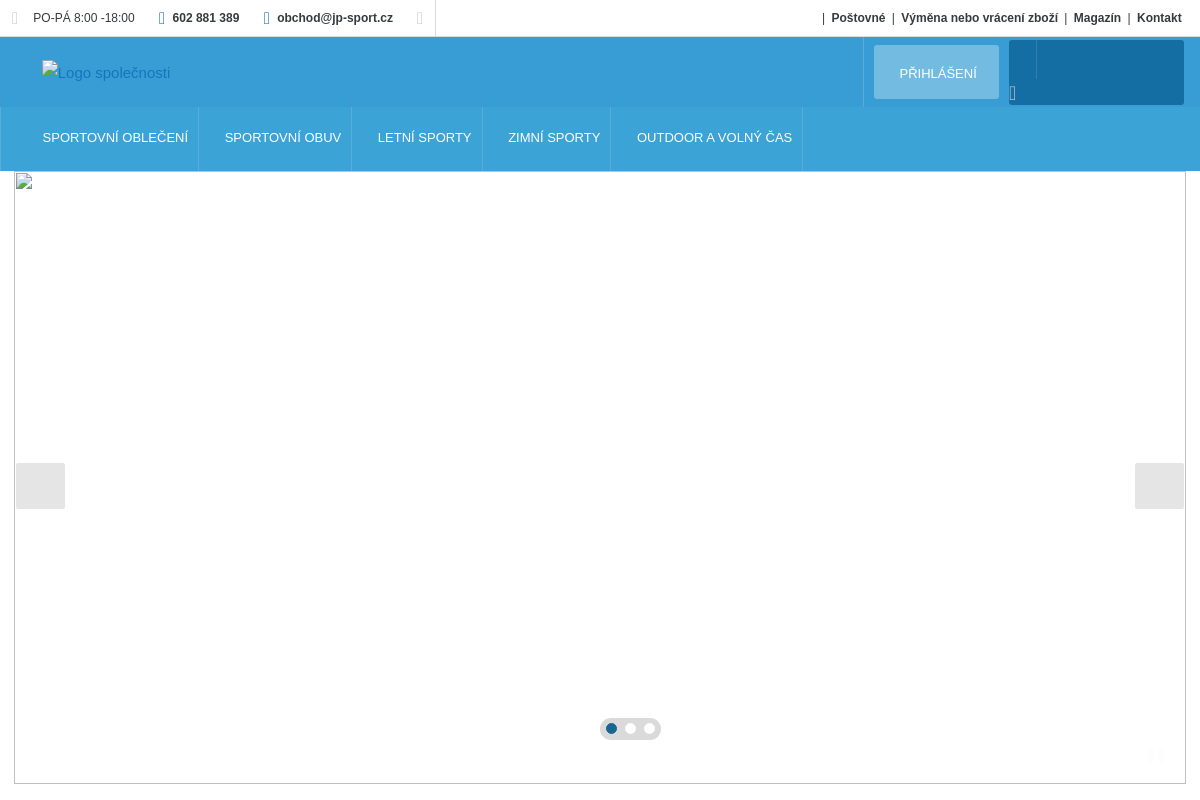Click the phone icon beside 602 881 389
This screenshot has width=1200, height=800.
click(162, 18)
